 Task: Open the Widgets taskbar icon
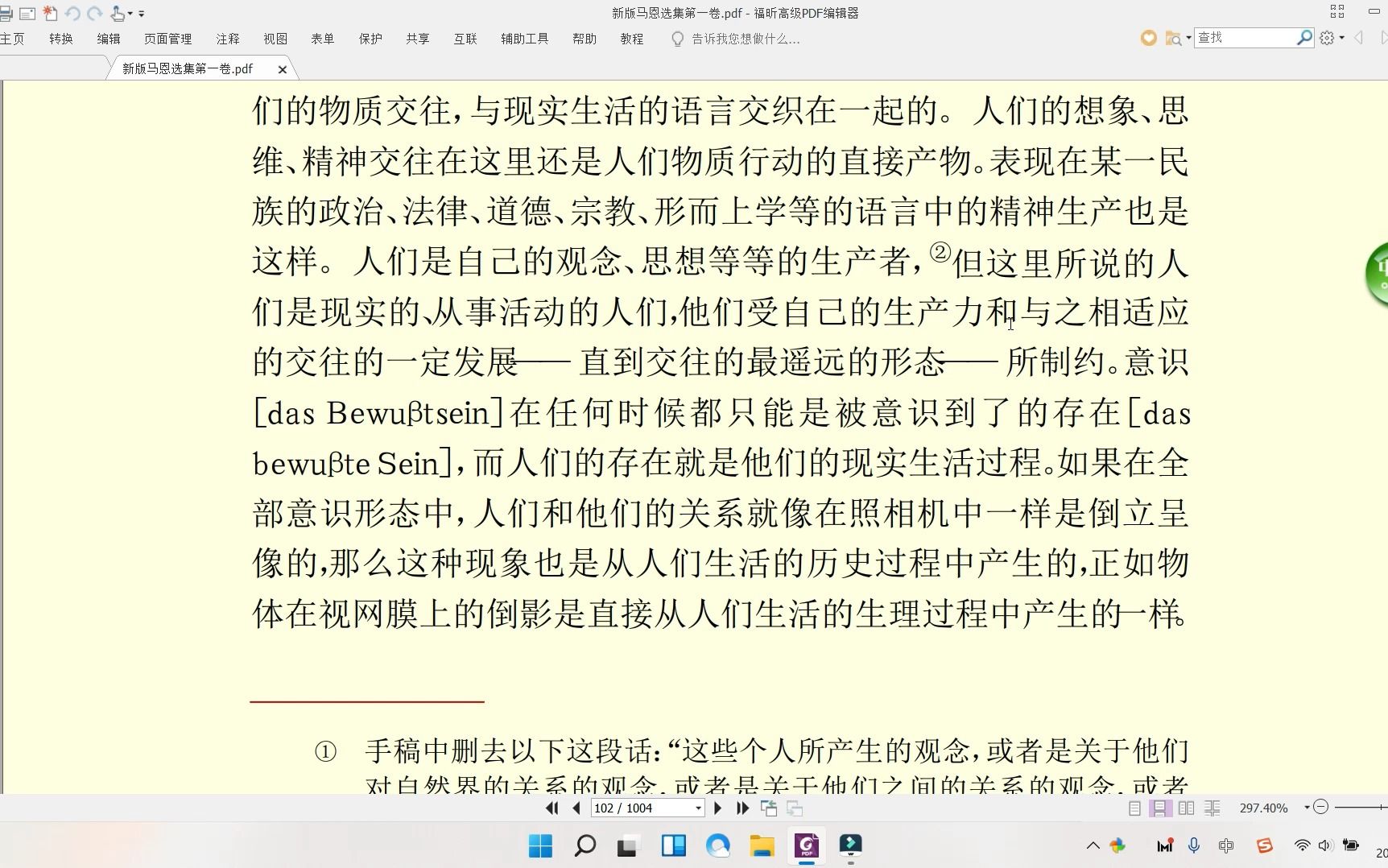(x=673, y=845)
